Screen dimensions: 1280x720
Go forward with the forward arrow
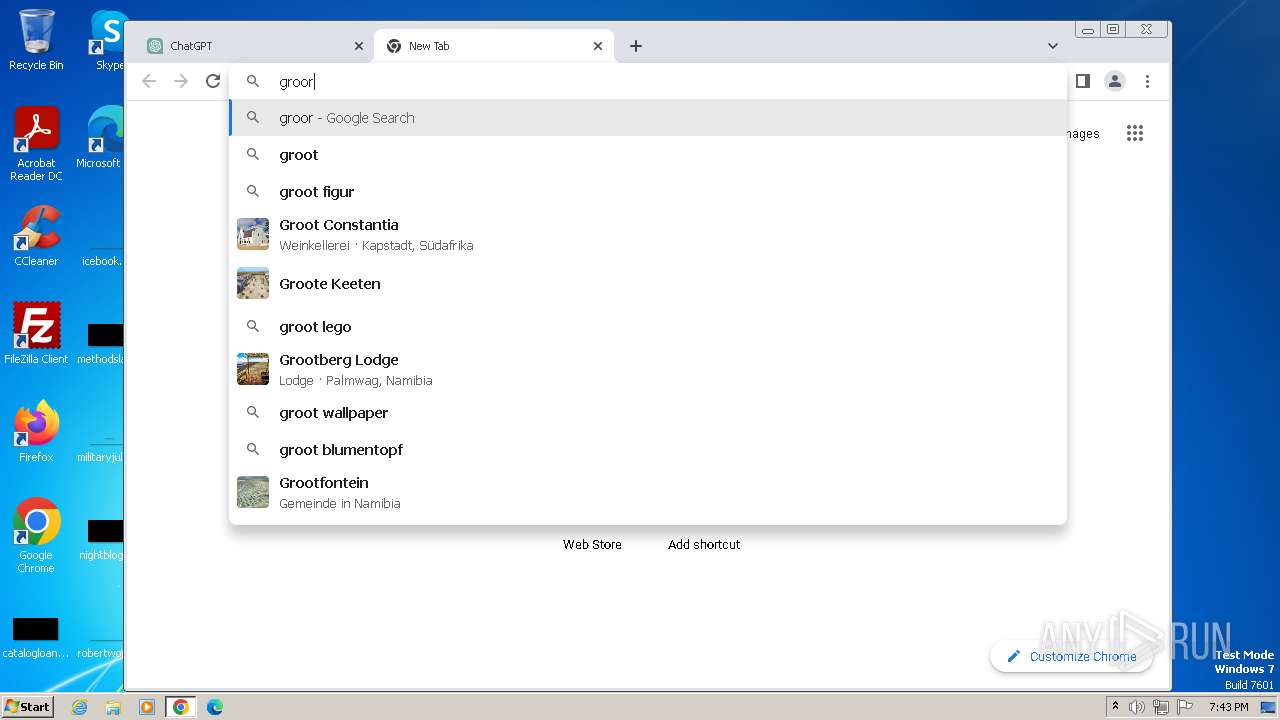point(181,81)
